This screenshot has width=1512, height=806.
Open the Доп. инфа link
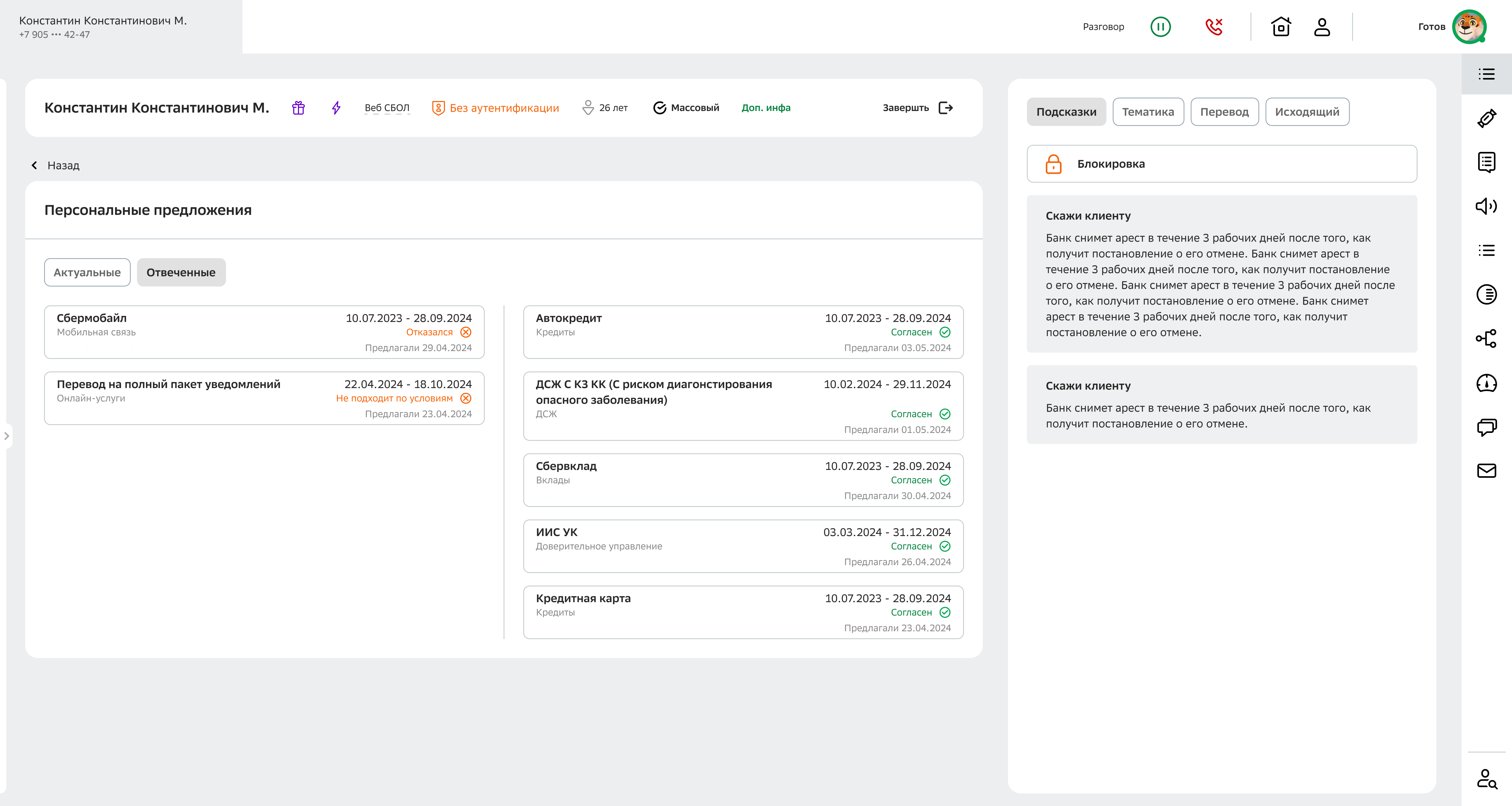765,108
